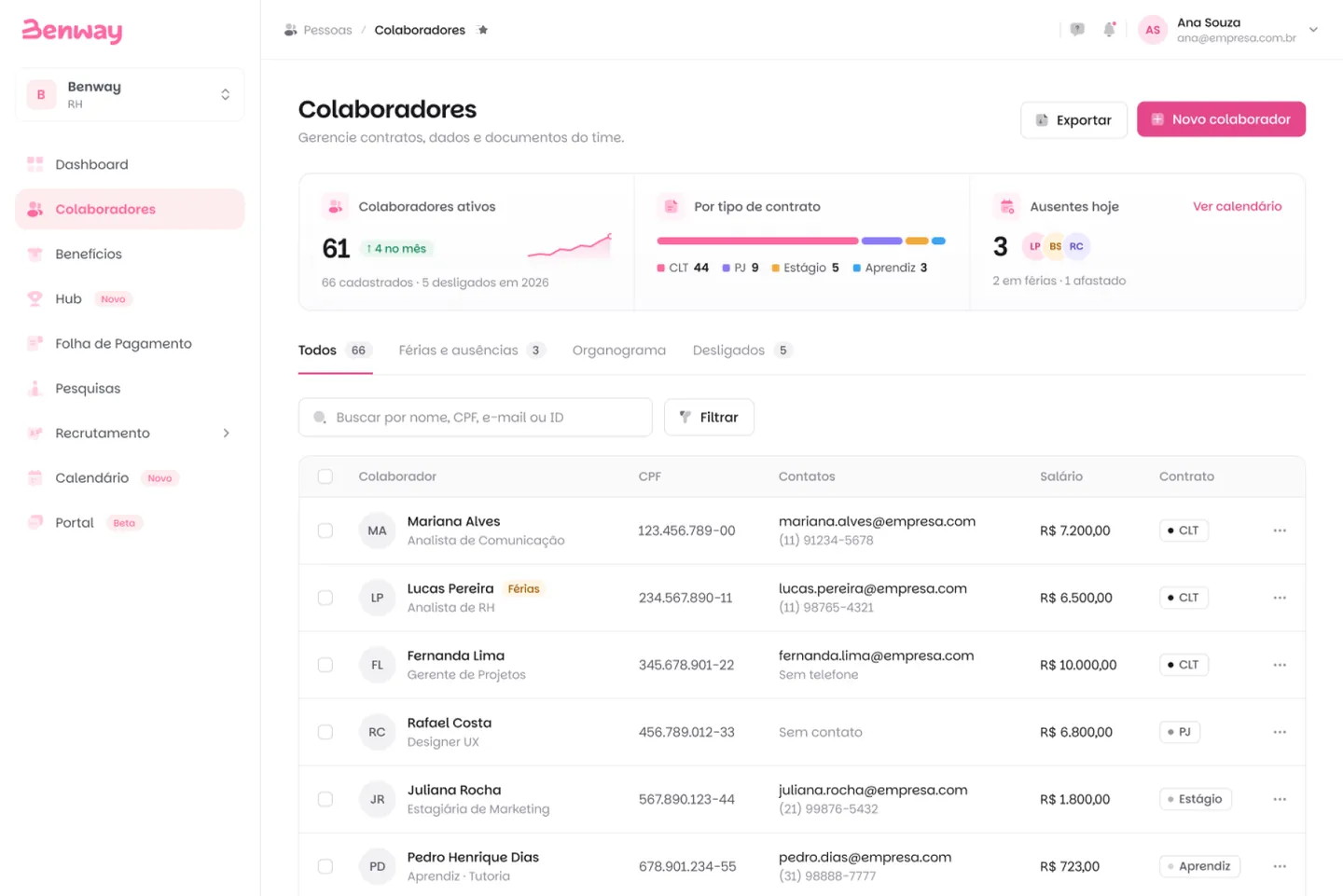Click the Novo colaborador button
The image size is (1343, 896).
(x=1221, y=119)
